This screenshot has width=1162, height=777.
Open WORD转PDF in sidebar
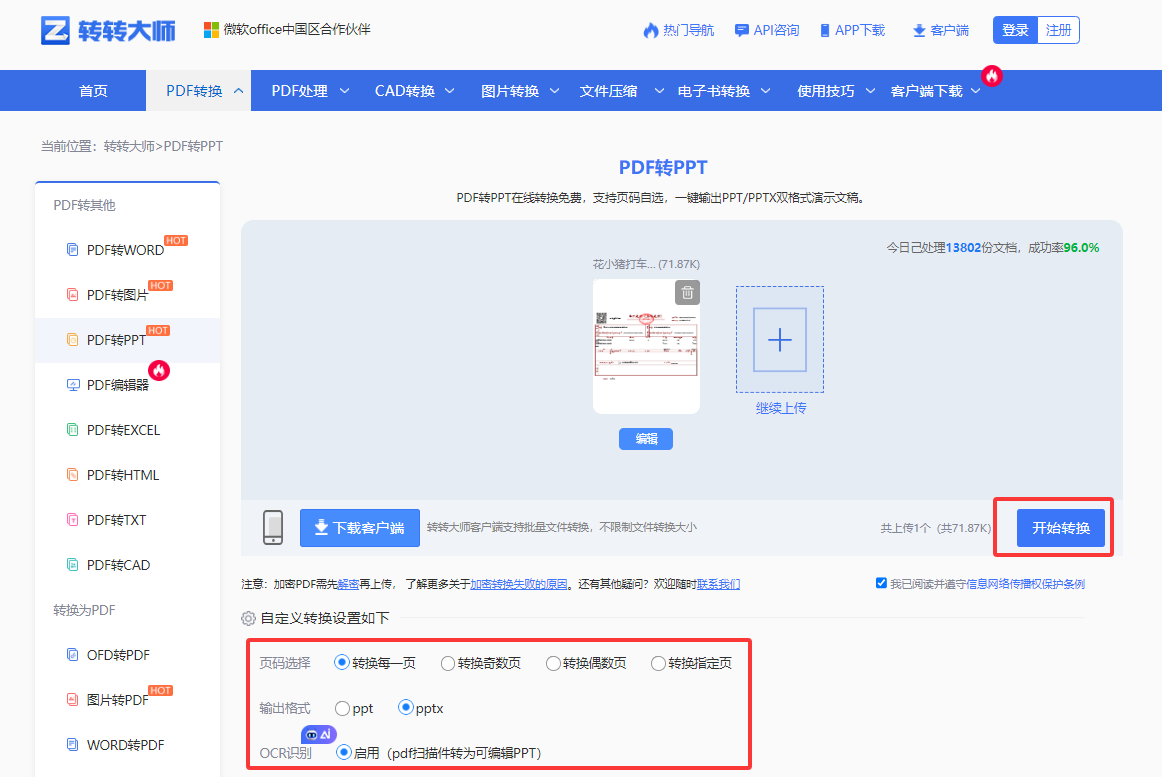pos(125,744)
